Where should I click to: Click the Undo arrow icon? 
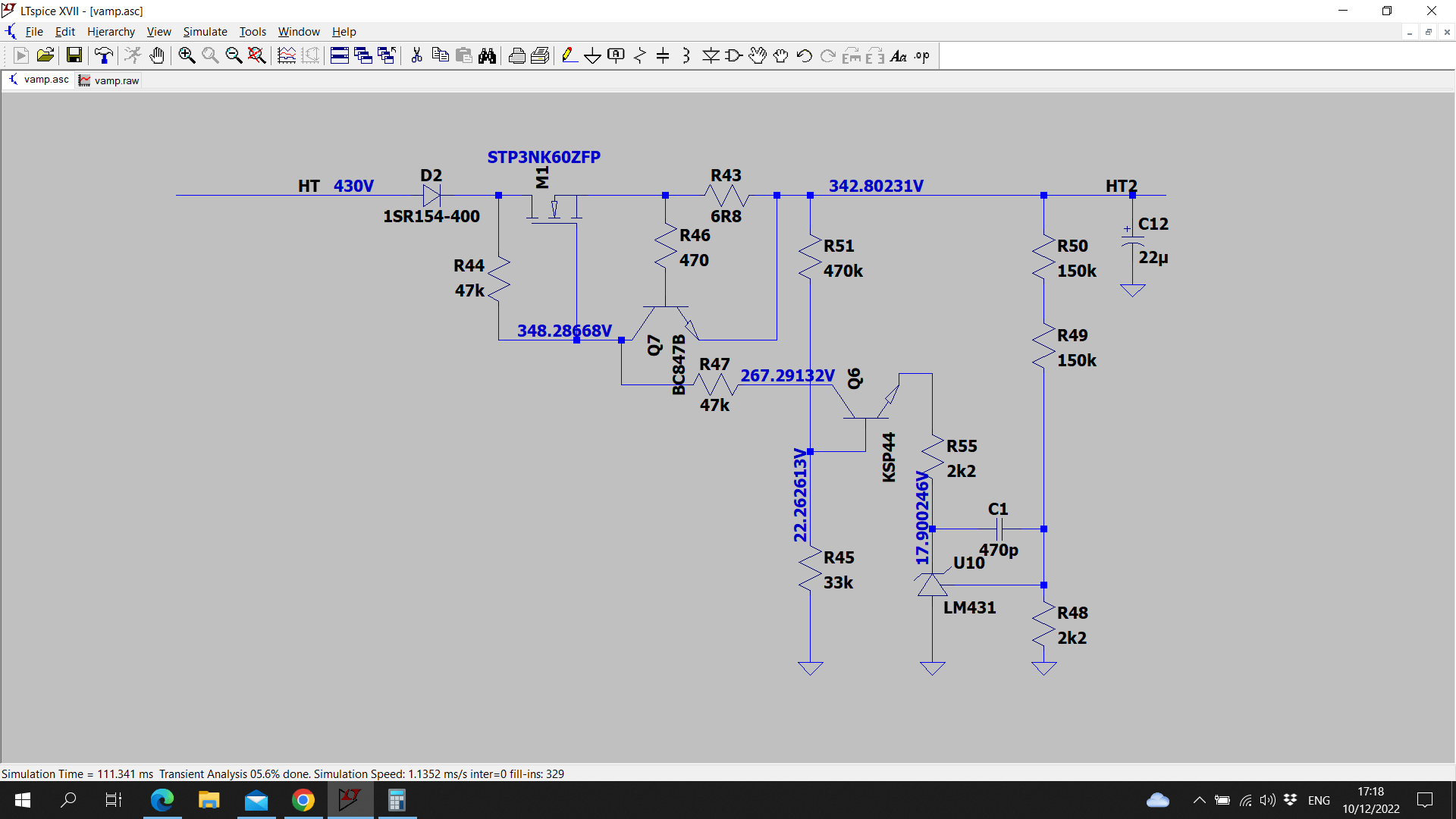coord(805,55)
